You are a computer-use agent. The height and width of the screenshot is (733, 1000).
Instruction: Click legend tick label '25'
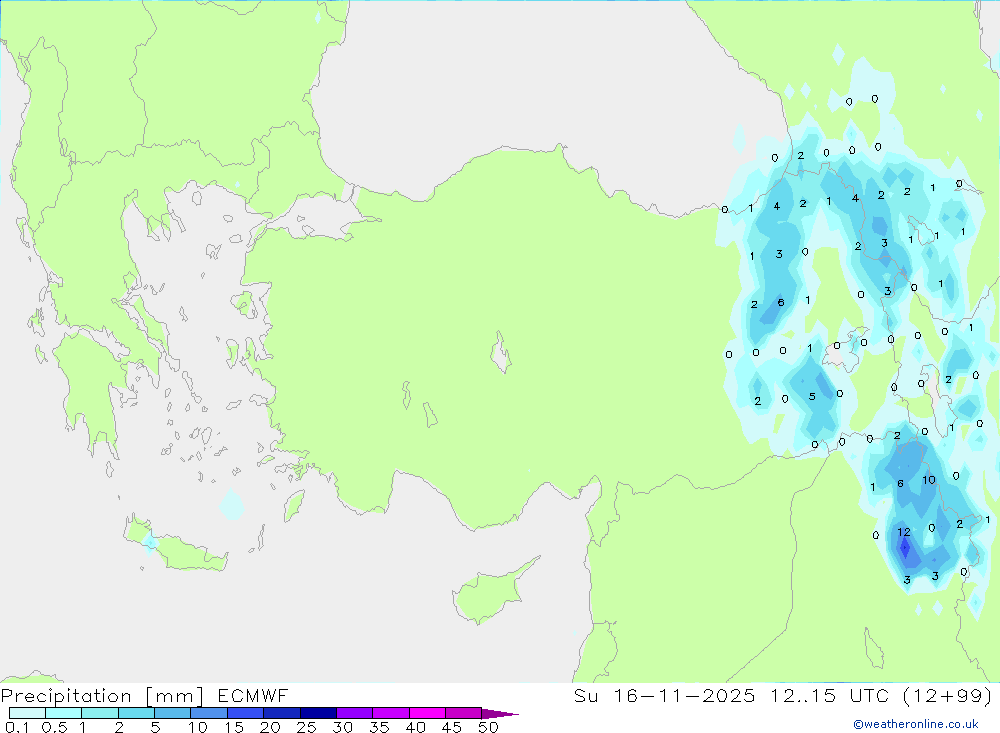pyautogui.click(x=306, y=727)
